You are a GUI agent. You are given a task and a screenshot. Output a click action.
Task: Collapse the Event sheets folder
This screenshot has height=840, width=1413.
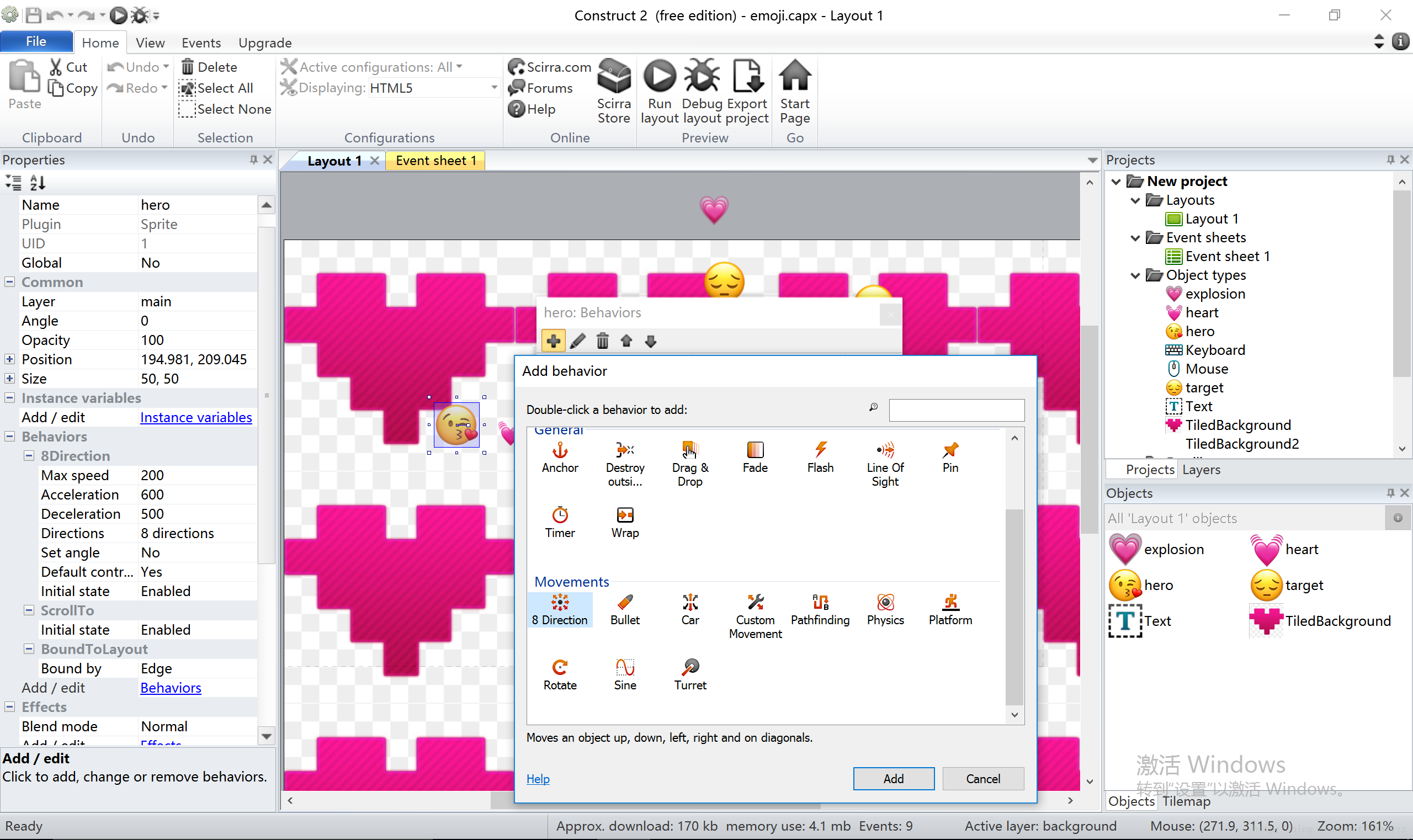click(x=1135, y=238)
